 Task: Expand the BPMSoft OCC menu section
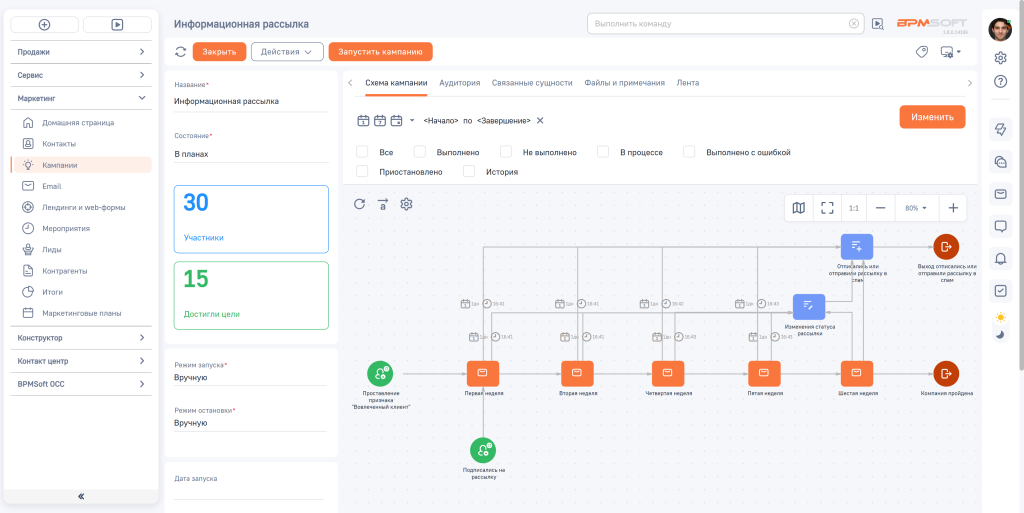click(x=81, y=384)
